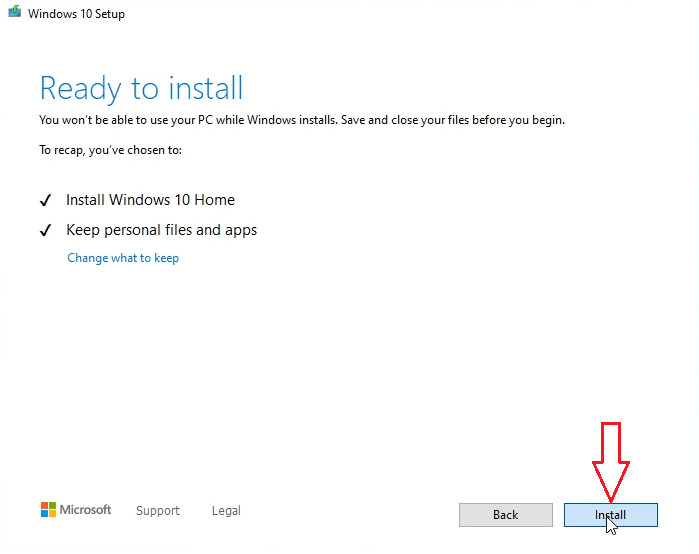The image size is (699, 554).
Task: Click the To recap, you've chosen to line
Action: 110,150
